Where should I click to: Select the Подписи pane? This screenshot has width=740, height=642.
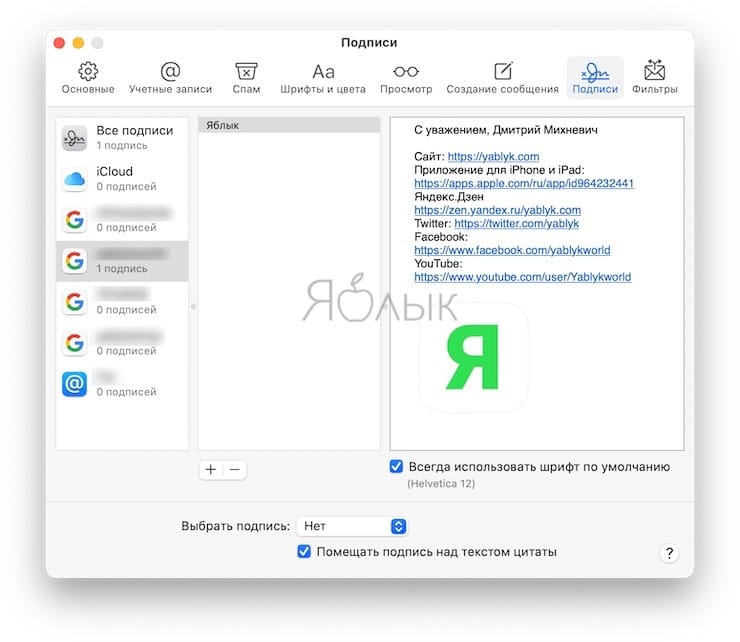click(x=595, y=78)
